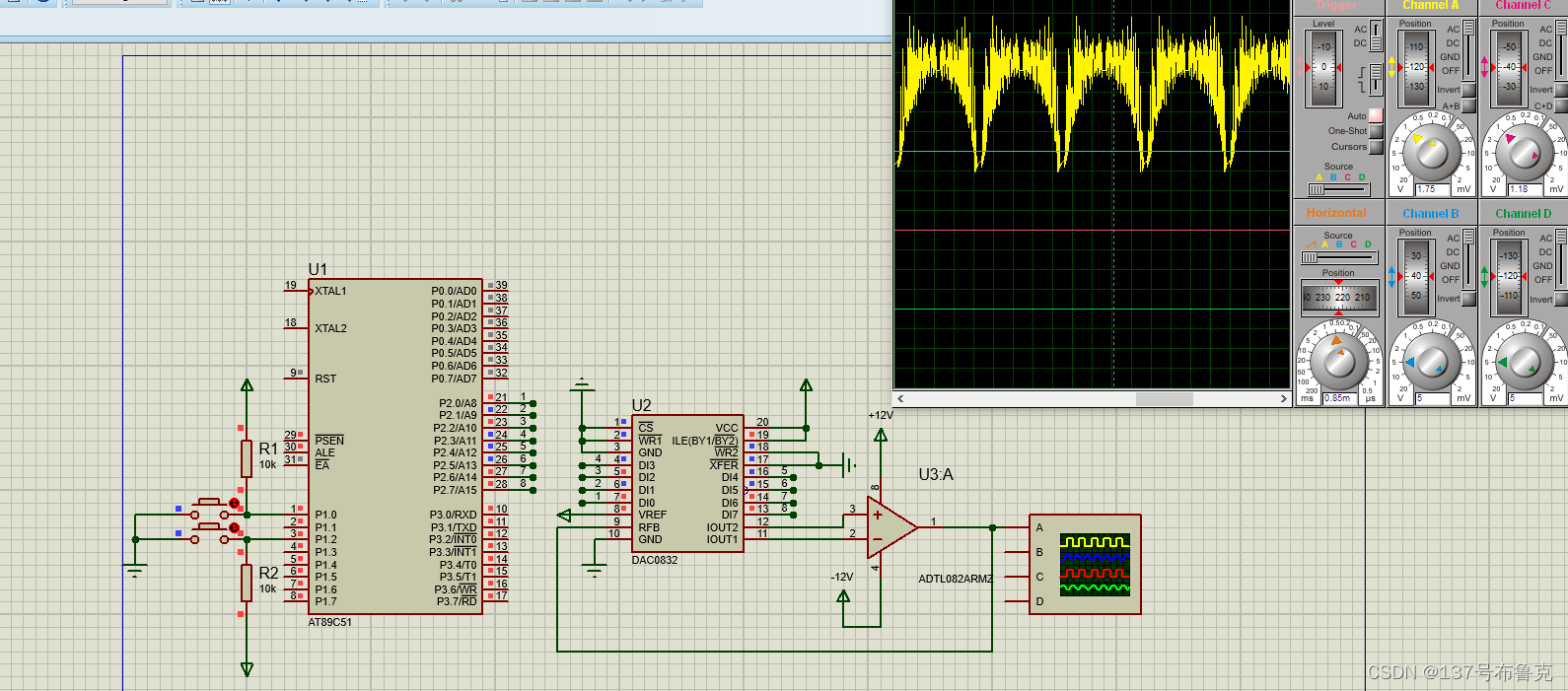Click the AT89C51 part label
Screen dimensions: 1568x691
coord(329,622)
